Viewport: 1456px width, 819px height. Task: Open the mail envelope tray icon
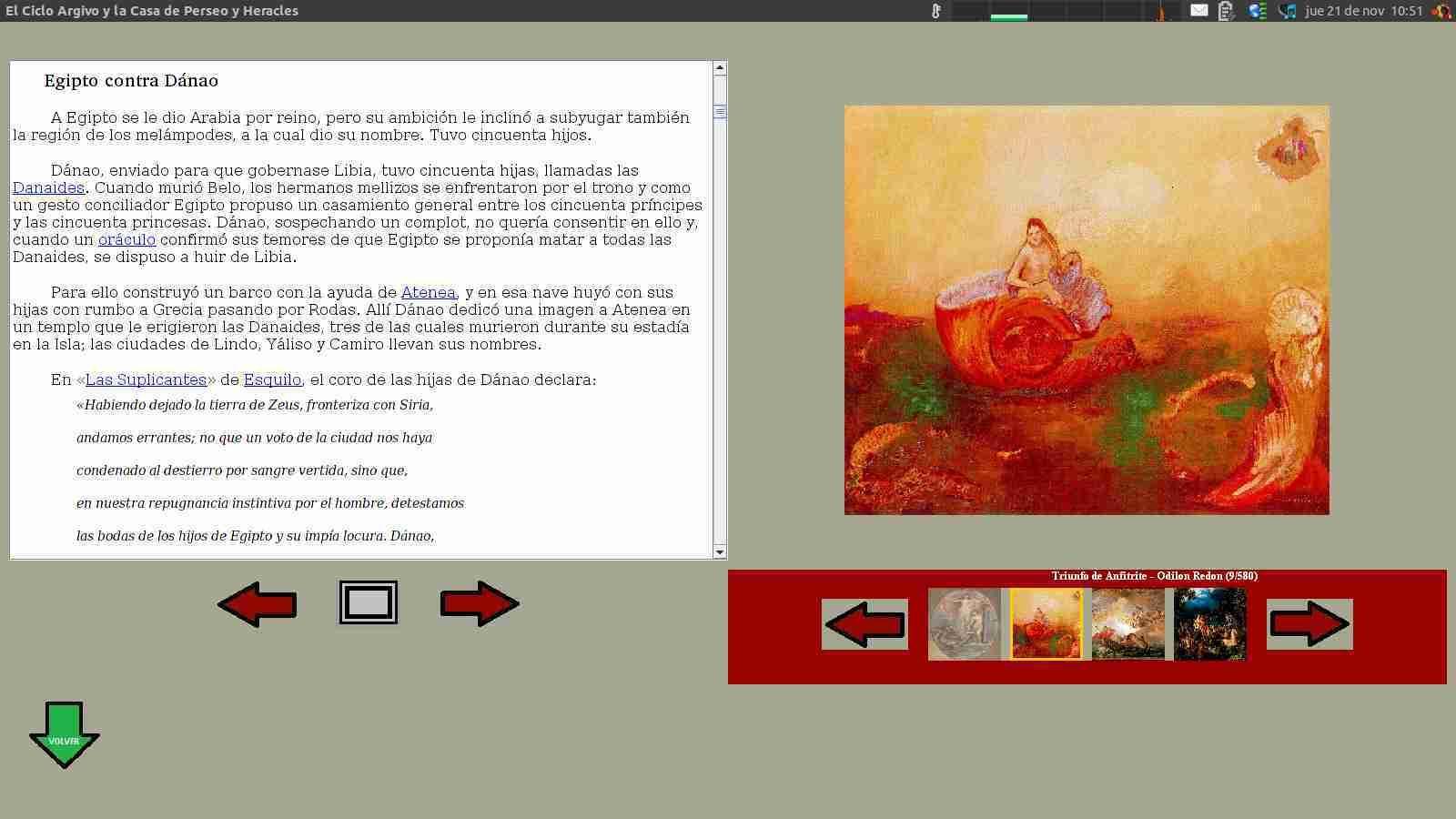(1199, 11)
